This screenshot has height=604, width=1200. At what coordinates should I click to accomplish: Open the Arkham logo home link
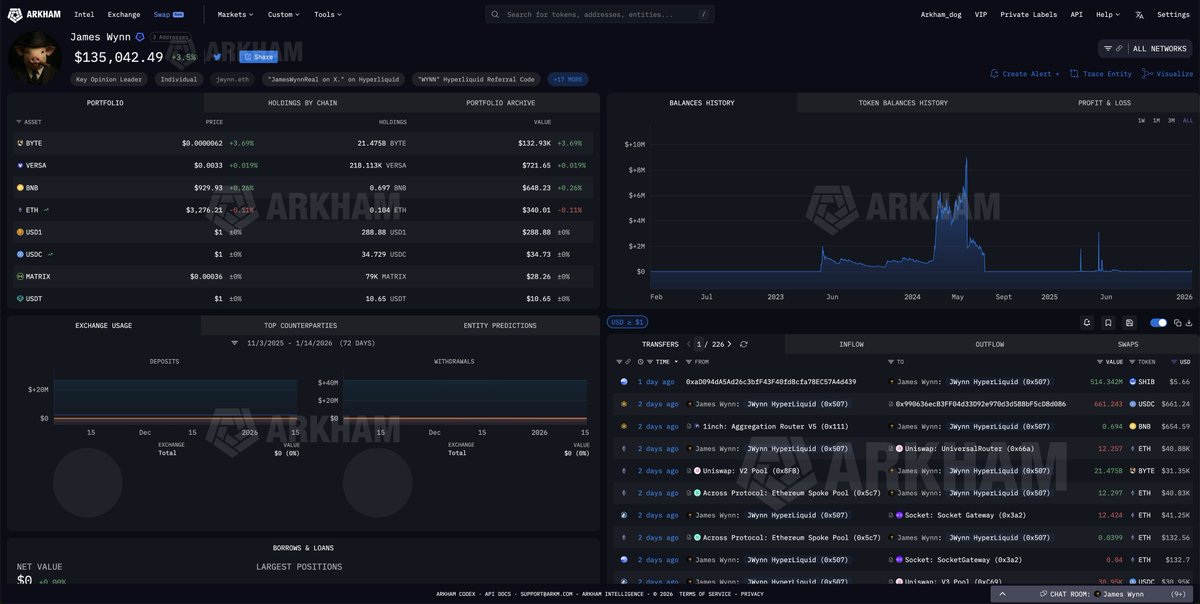pyautogui.click(x=36, y=14)
